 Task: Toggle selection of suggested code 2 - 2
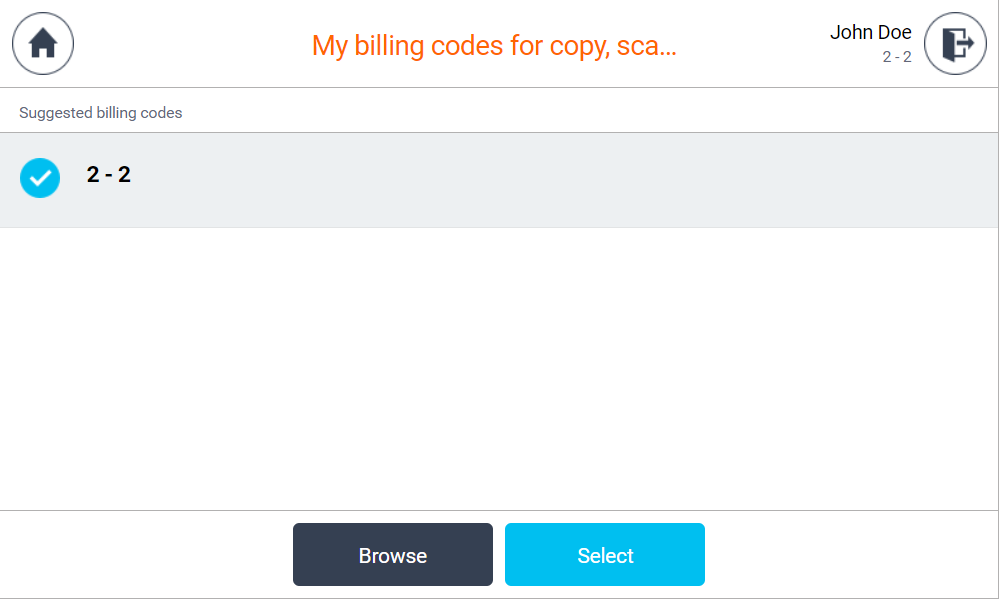click(x=40, y=178)
